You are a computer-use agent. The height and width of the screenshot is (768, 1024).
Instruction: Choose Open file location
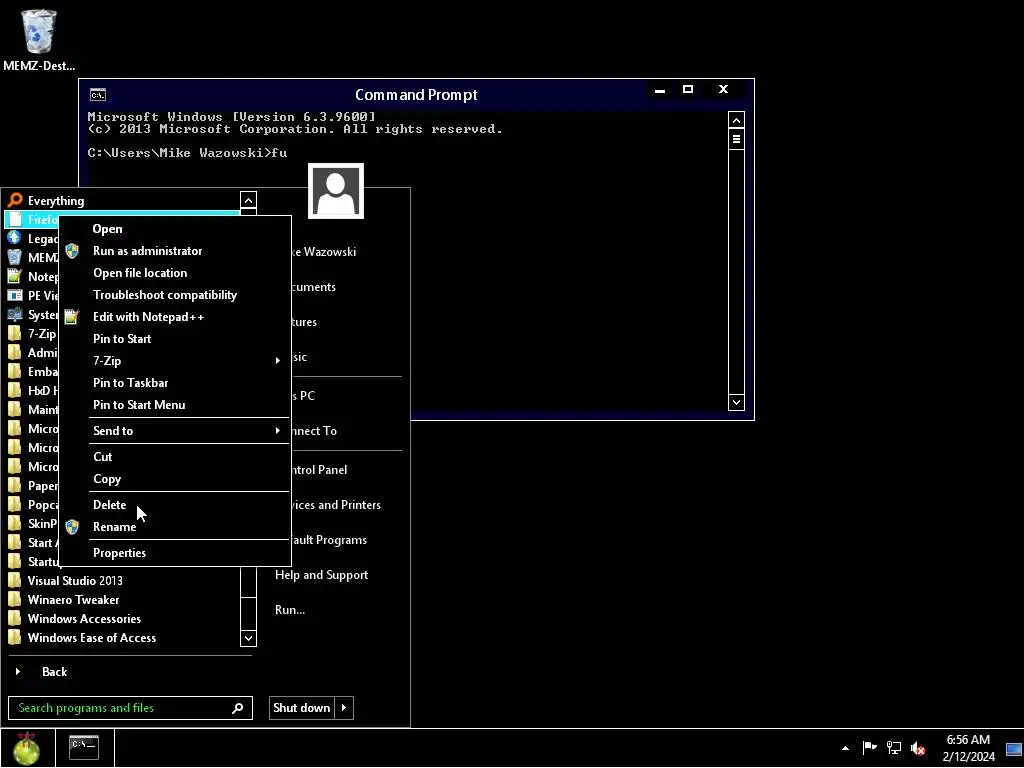click(175, 273)
